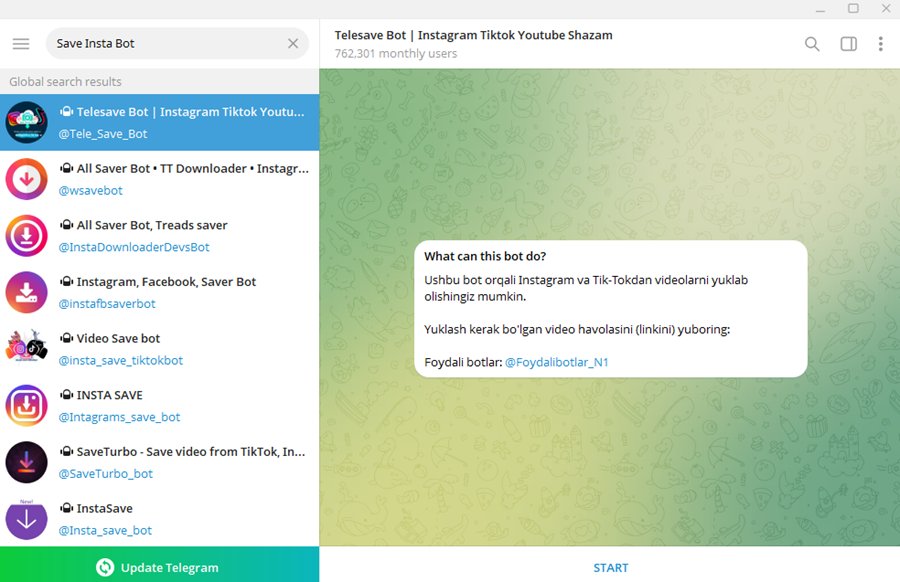Open All Saver Bot • TT Downloader result
Image resolution: width=900 pixels, height=582 pixels.
point(160,179)
